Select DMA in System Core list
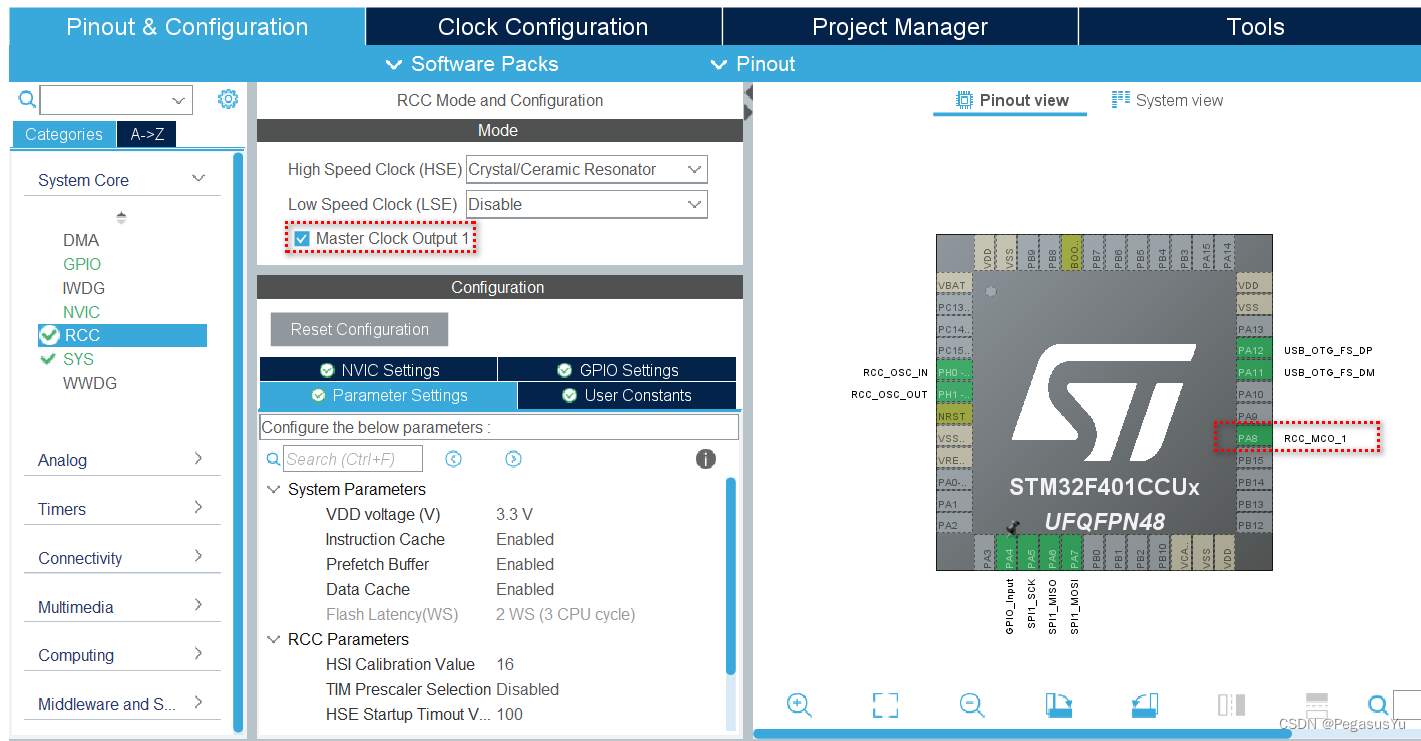 [x=81, y=240]
